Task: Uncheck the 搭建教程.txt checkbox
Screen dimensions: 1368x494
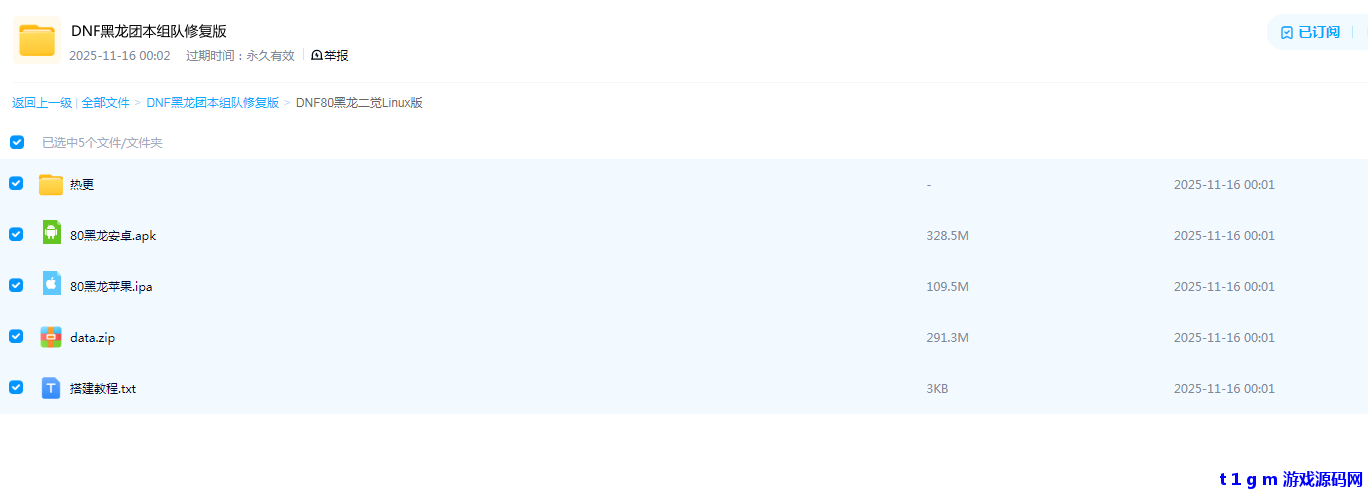Action: click(16, 387)
